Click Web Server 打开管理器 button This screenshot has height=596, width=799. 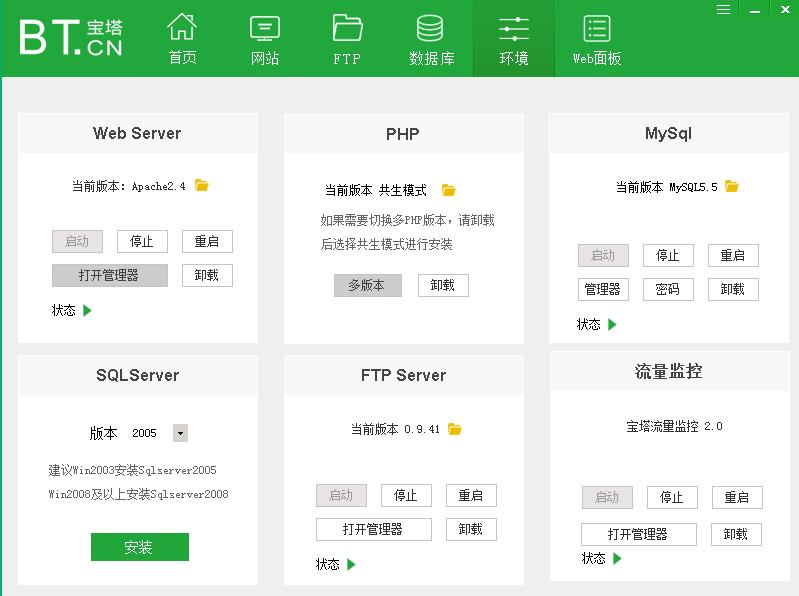tap(110, 276)
